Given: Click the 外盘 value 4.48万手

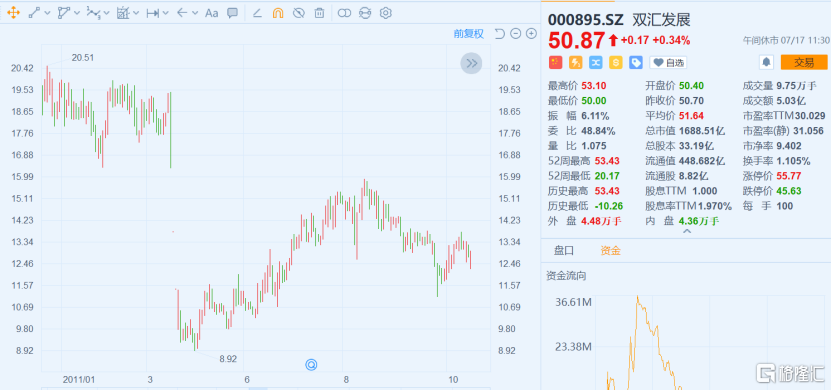Looking at the screenshot, I should coord(601,221).
